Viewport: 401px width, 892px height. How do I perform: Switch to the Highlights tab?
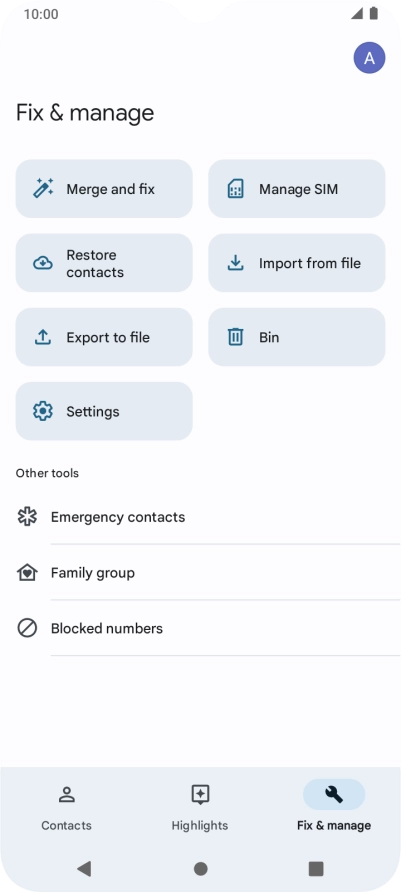click(x=200, y=807)
